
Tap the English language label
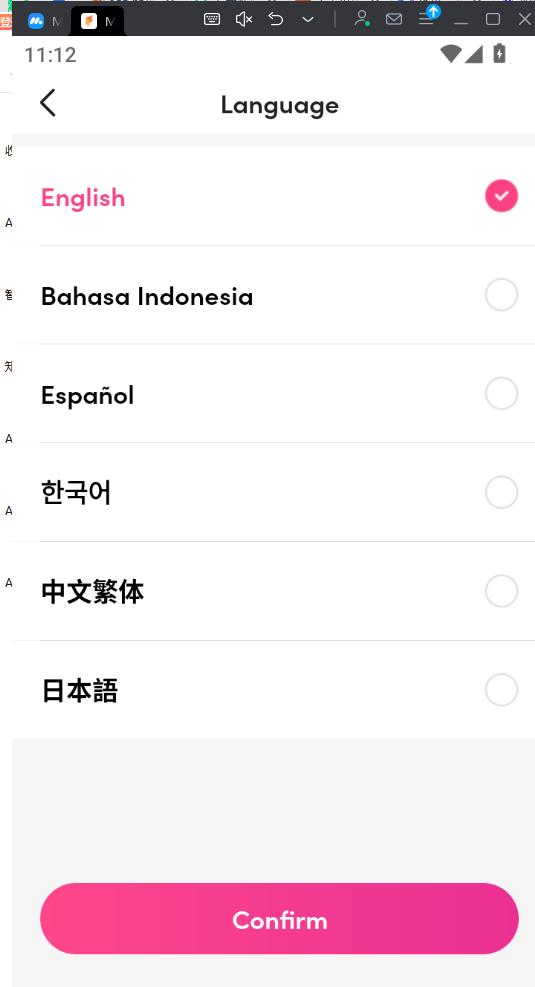point(83,199)
